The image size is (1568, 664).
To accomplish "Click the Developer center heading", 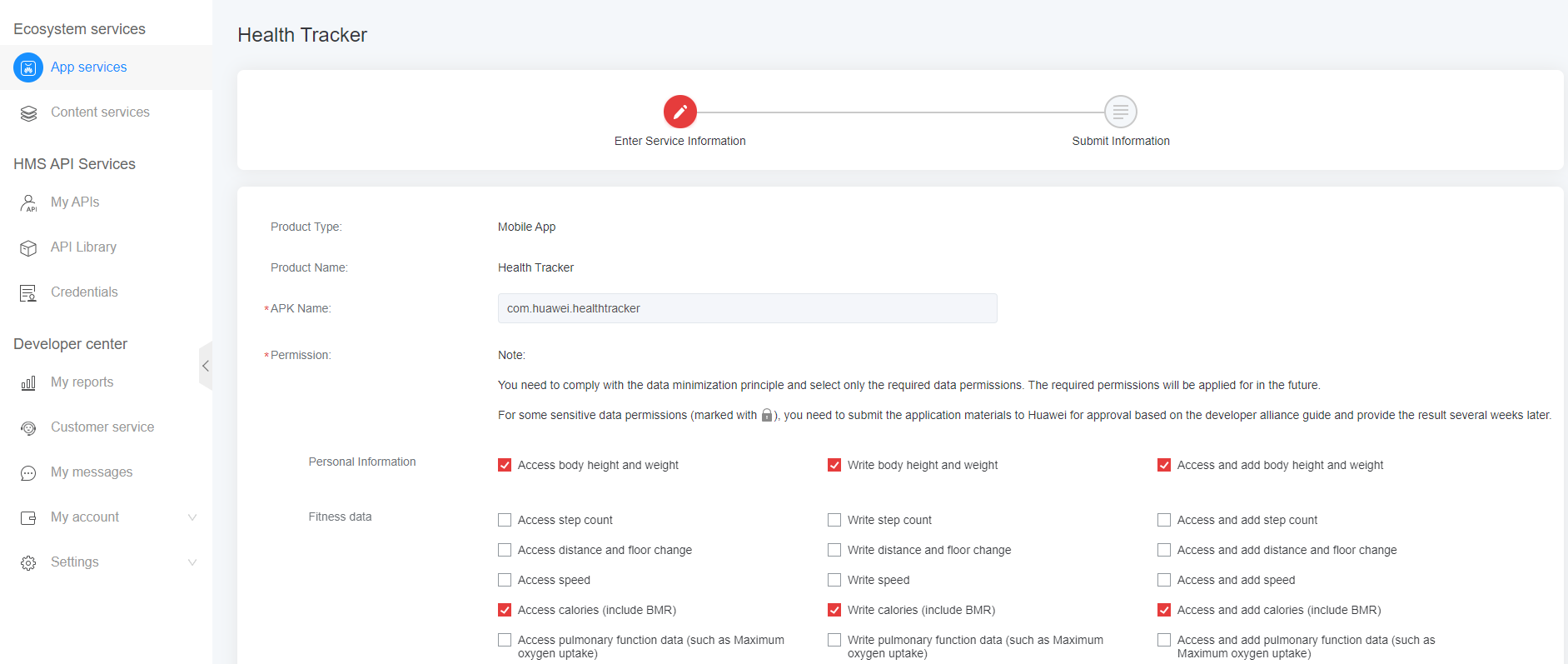I will coord(70,344).
